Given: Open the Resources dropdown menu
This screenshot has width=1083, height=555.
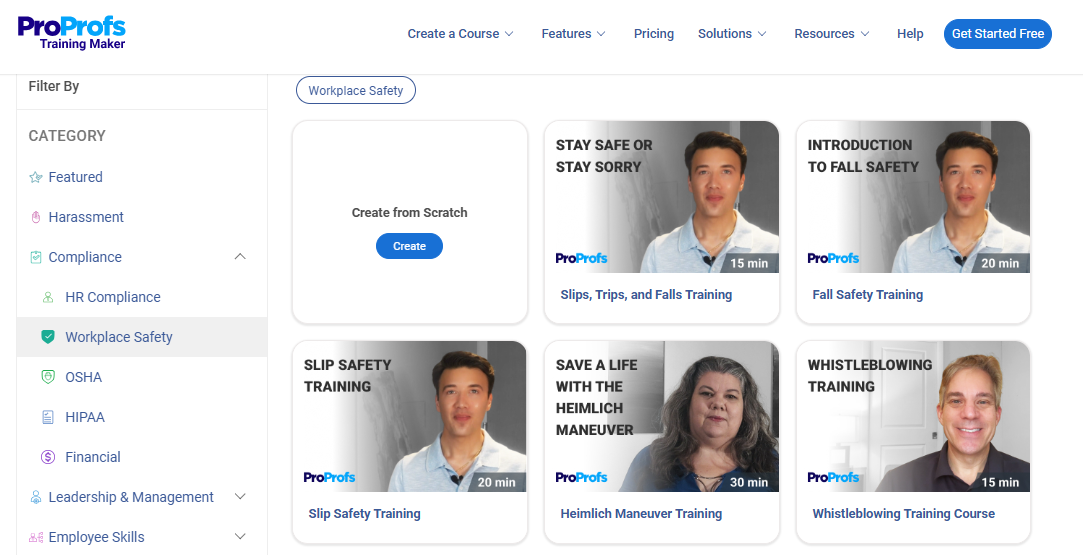Looking at the screenshot, I should point(832,34).
